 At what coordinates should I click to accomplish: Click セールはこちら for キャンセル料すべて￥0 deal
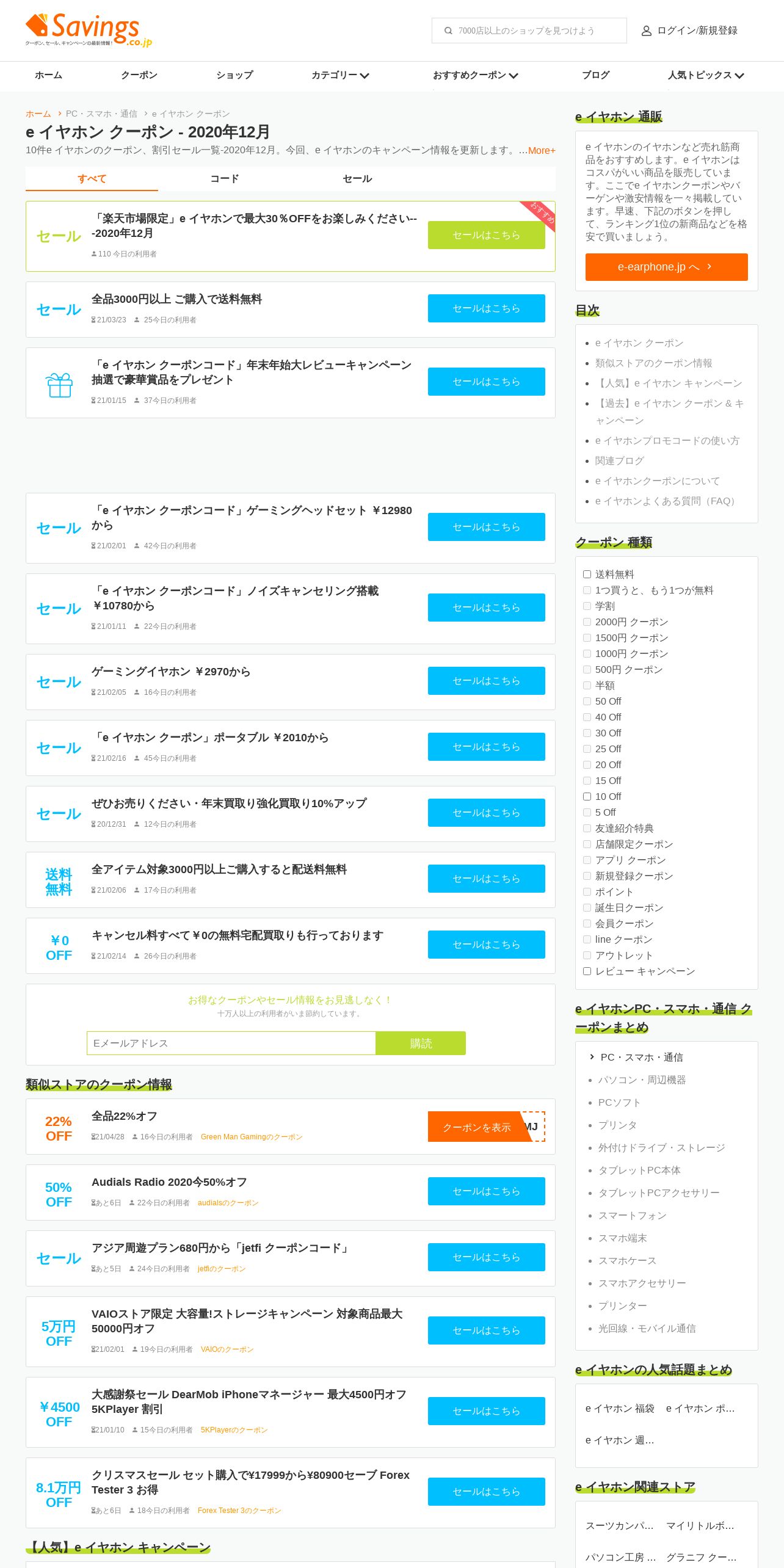[487, 945]
